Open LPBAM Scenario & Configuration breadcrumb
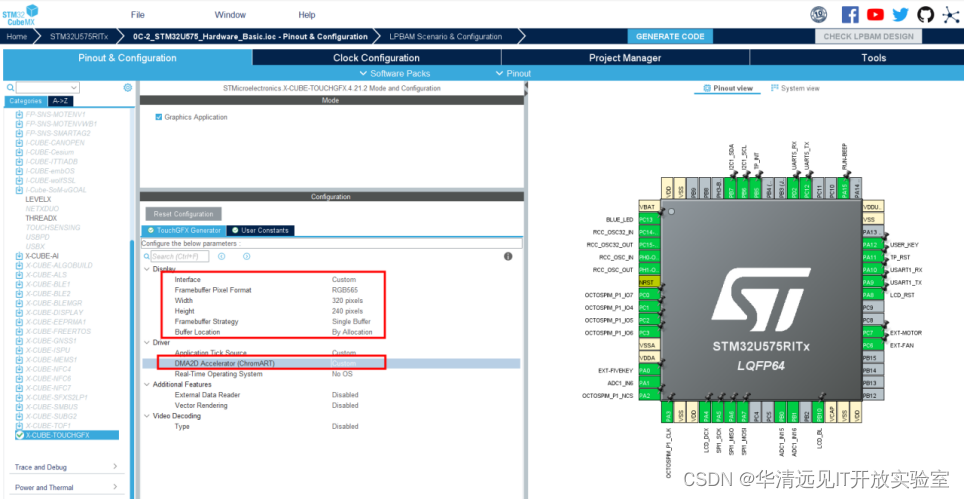Viewport: 964px width, 499px height. pyautogui.click(x=446, y=36)
